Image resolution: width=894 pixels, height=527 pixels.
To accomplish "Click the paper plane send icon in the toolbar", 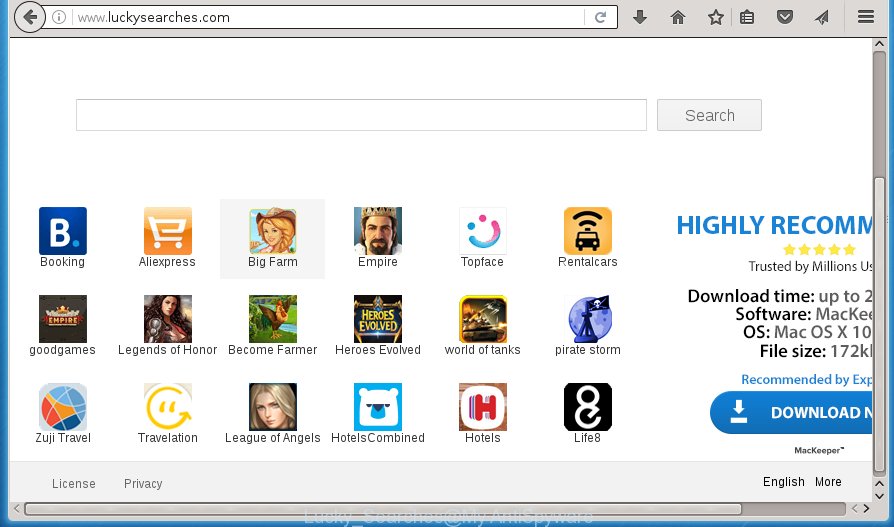I will [822, 17].
